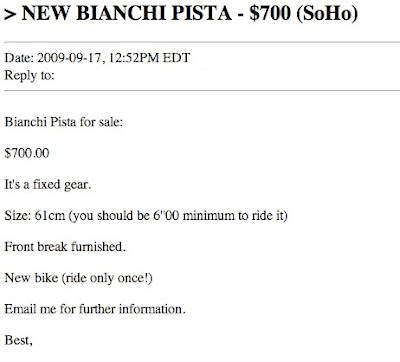The image size is (400, 362).
Task: Click the (SoHo) location in the heading
Action: coord(327,14)
